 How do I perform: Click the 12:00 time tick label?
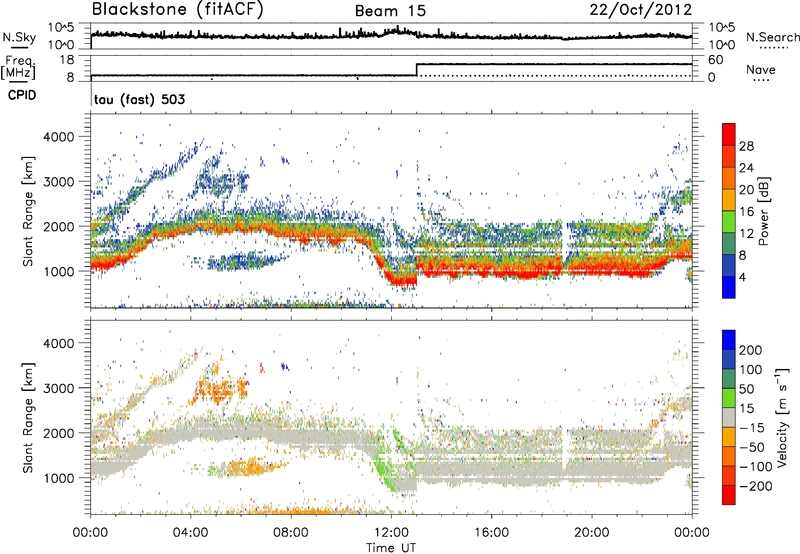point(391,533)
